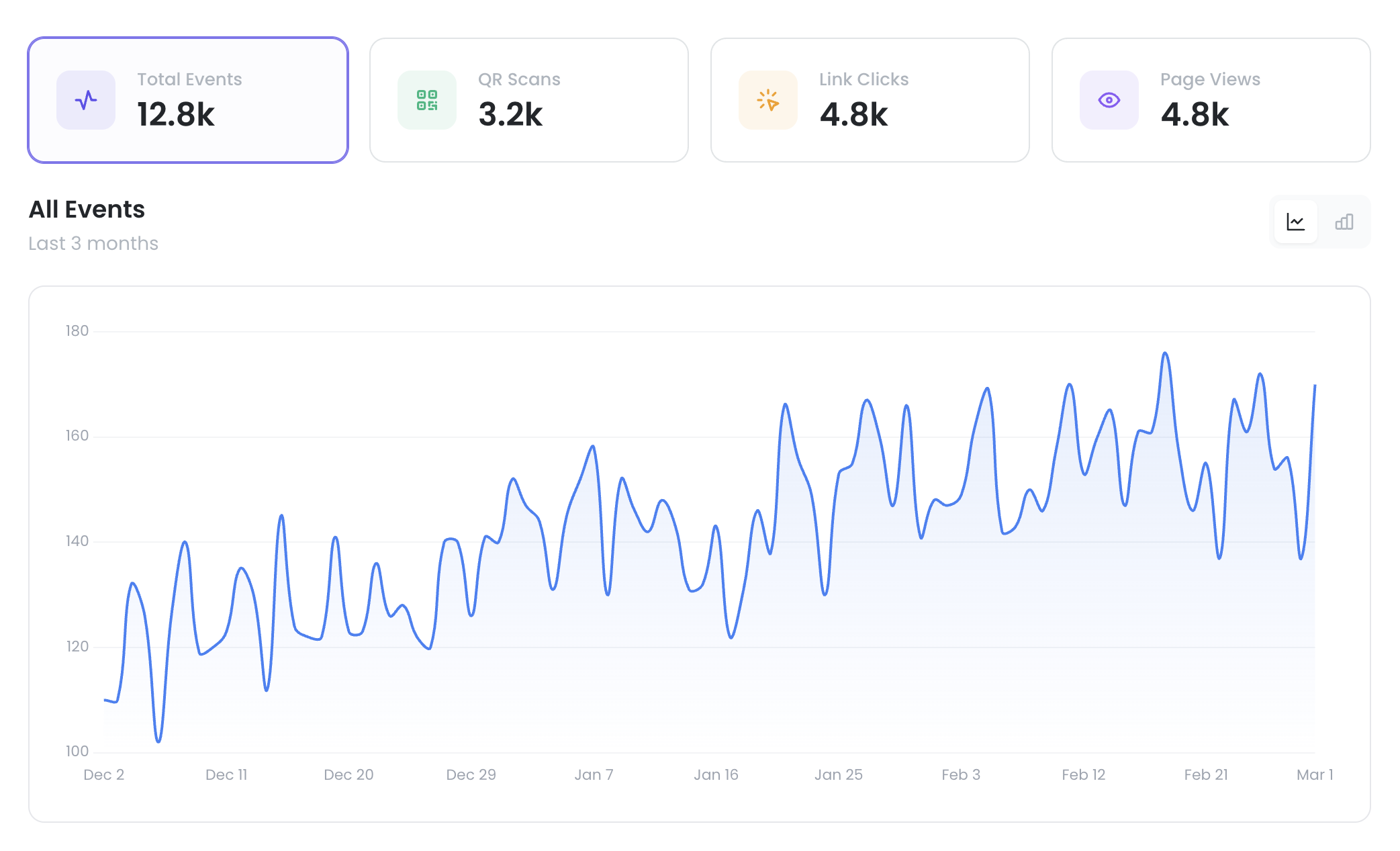
Task: Click the 3.2k QR scans value
Action: 510,114
